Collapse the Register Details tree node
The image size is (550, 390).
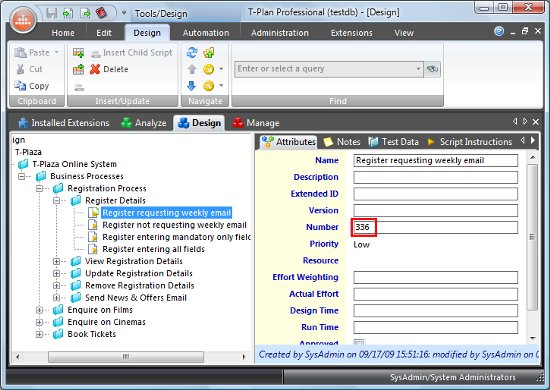pyautogui.click(x=56, y=201)
